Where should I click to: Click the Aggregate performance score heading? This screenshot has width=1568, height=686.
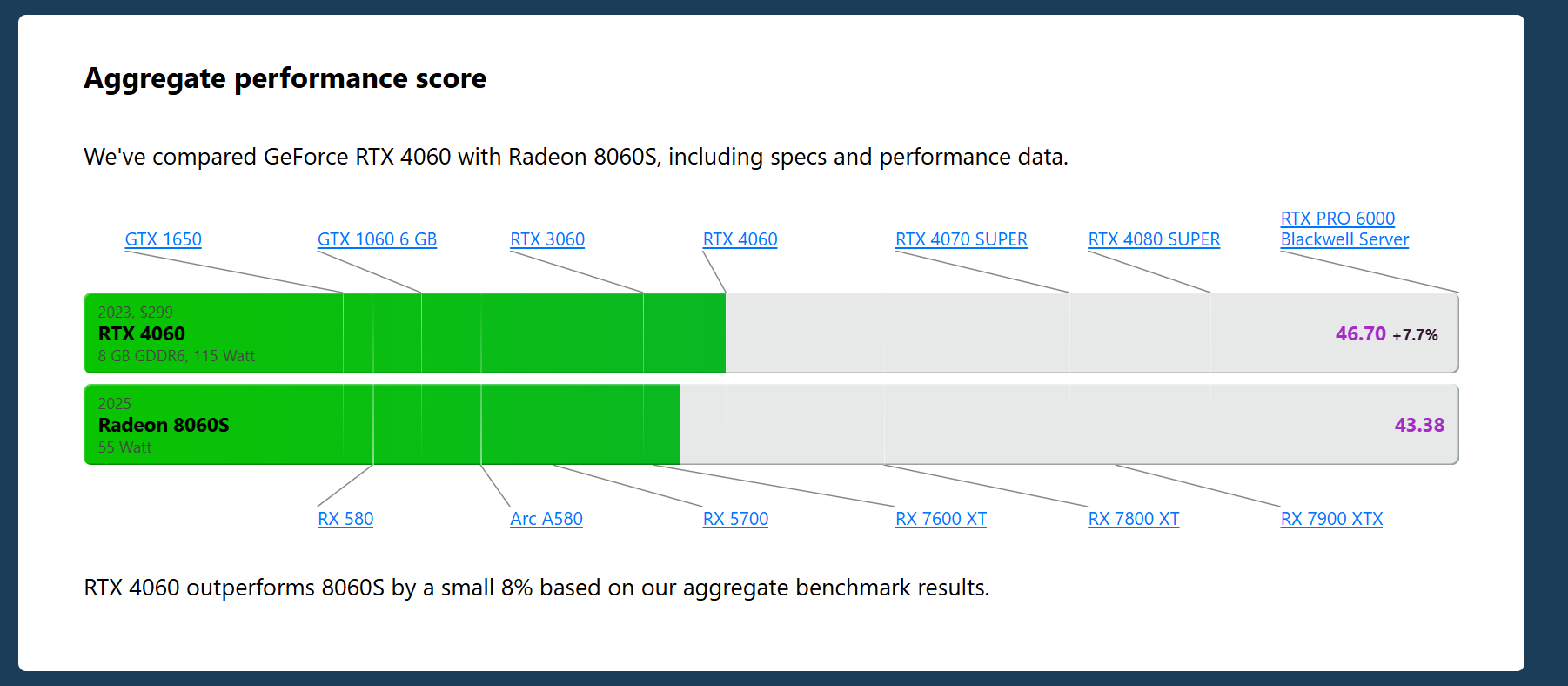[285, 78]
